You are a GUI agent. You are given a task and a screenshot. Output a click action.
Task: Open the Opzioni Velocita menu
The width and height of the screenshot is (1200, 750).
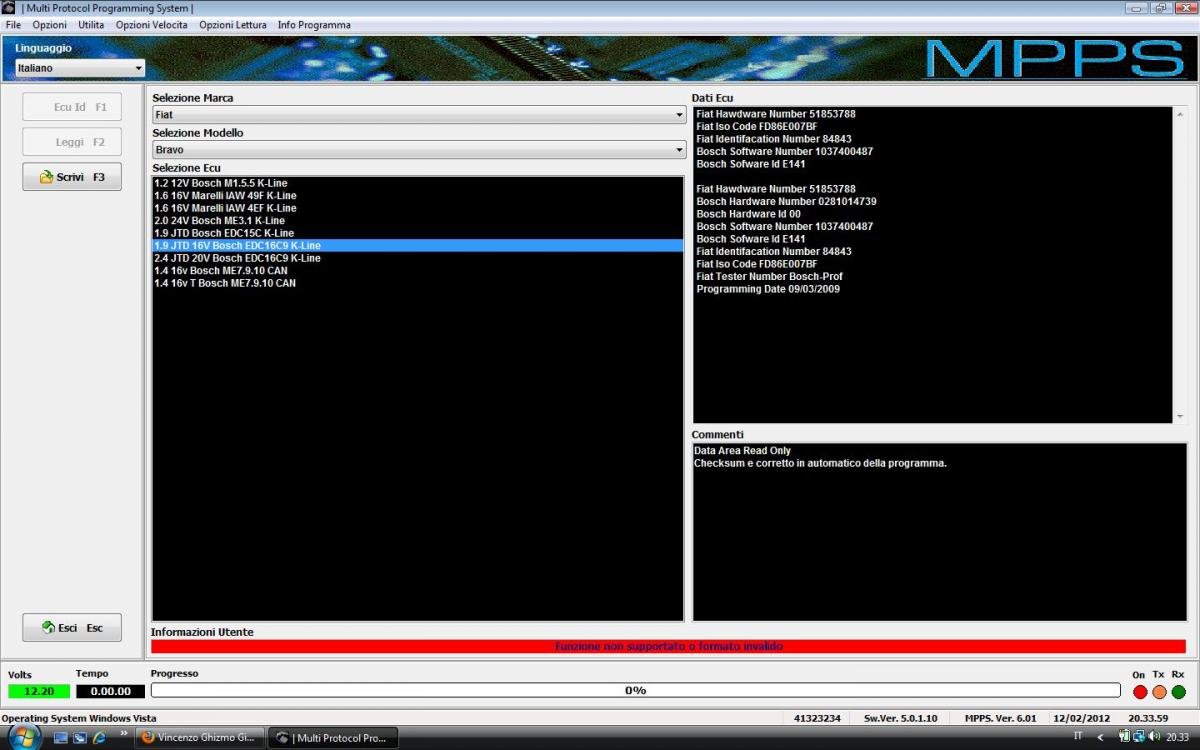[x=151, y=25]
